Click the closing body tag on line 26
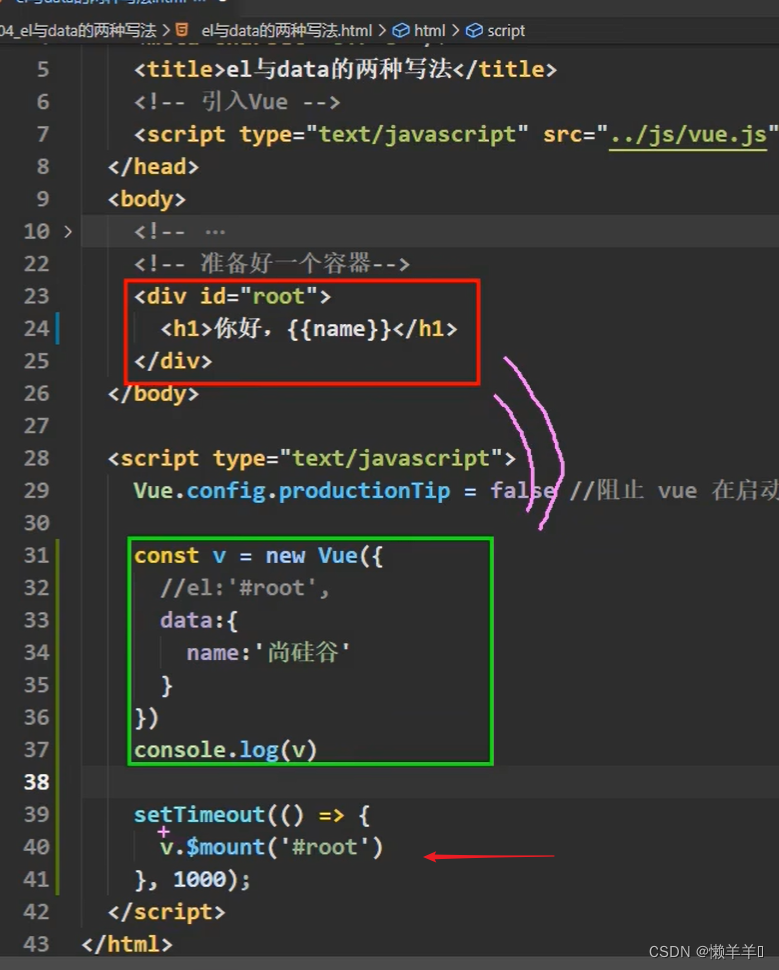The width and height of the screenshot is (779, 970). [x=153, y=393]
